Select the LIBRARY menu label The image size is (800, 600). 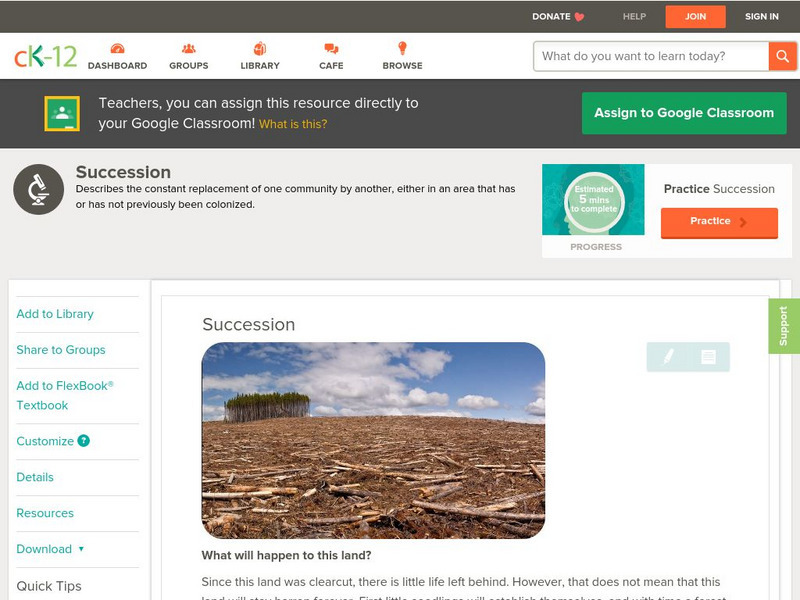(x=260, y=66)
